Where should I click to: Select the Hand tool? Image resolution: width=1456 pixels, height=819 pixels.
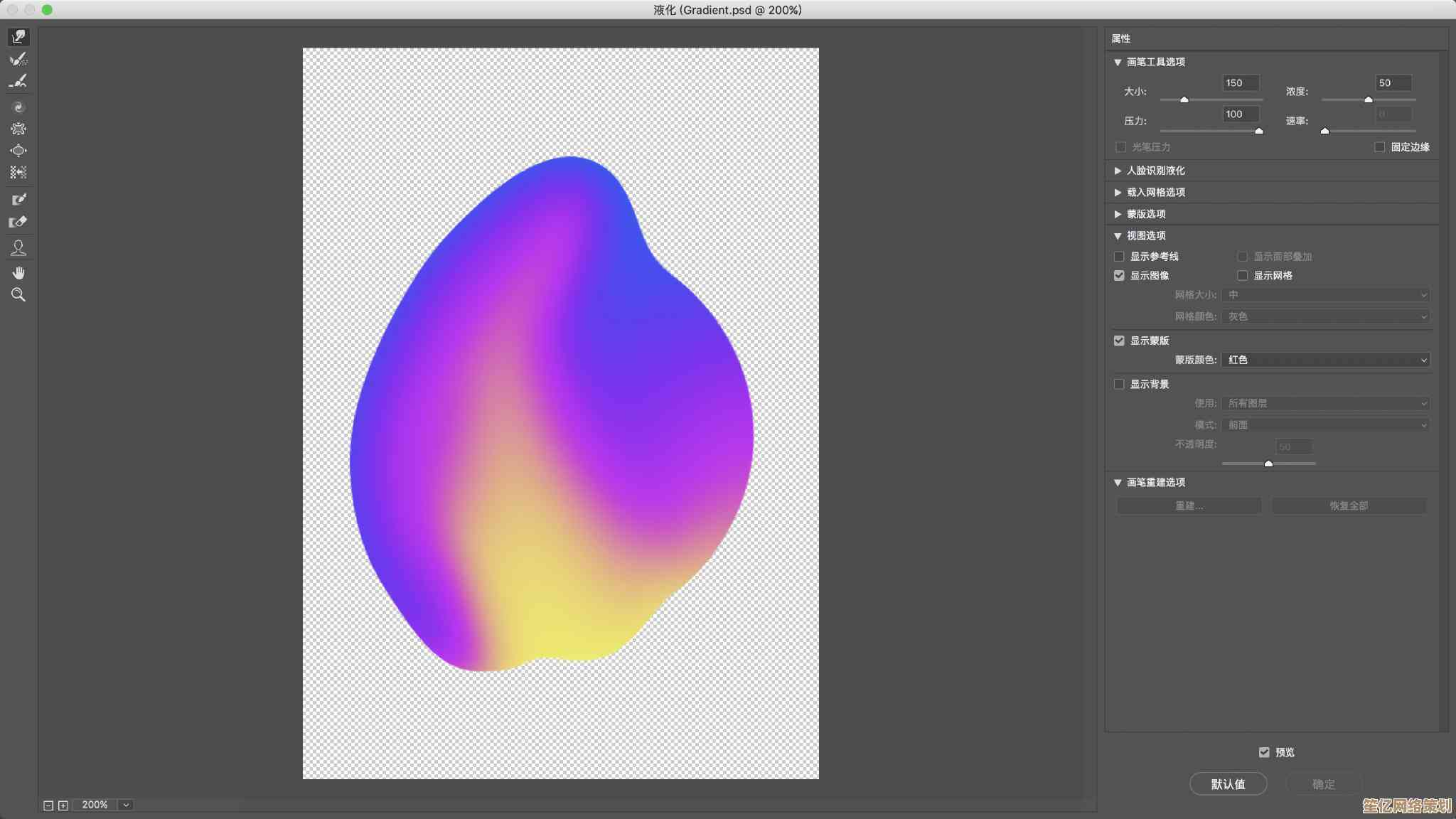click(x=18, y=273)
